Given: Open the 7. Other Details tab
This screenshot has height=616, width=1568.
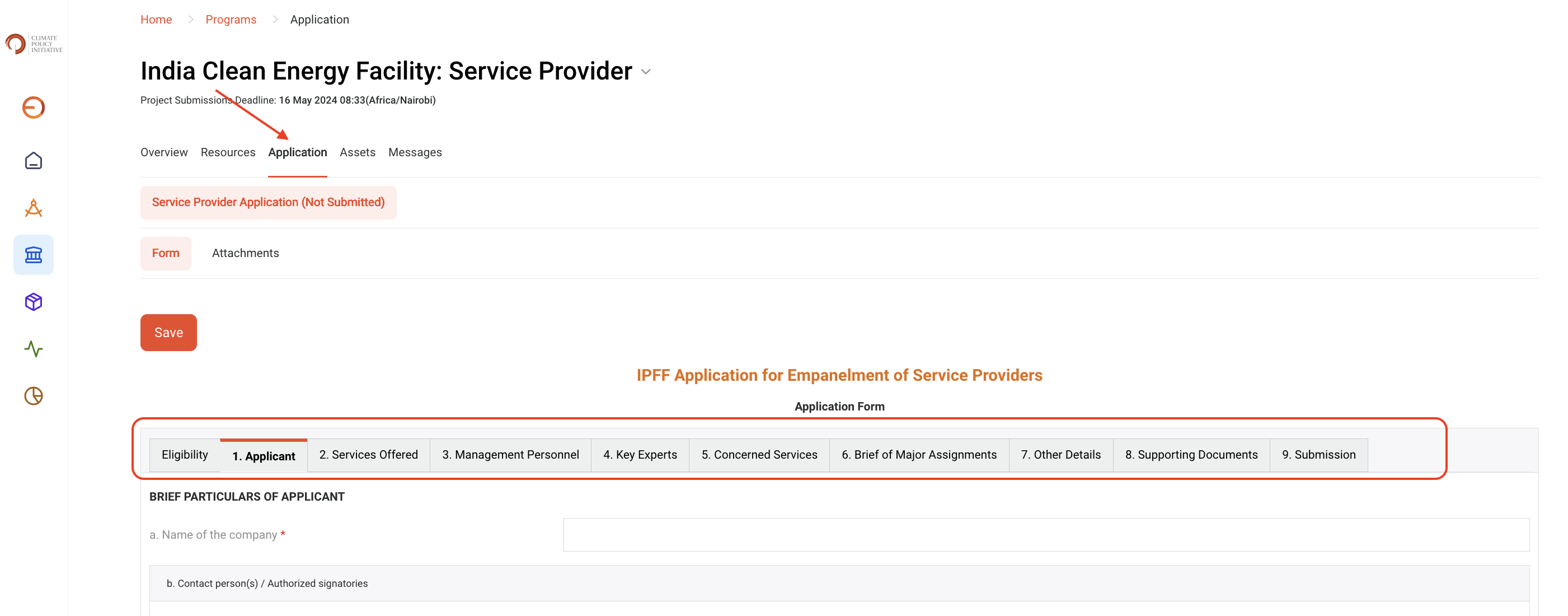Looking at the screenshot, I should (x=1061, y=455).
